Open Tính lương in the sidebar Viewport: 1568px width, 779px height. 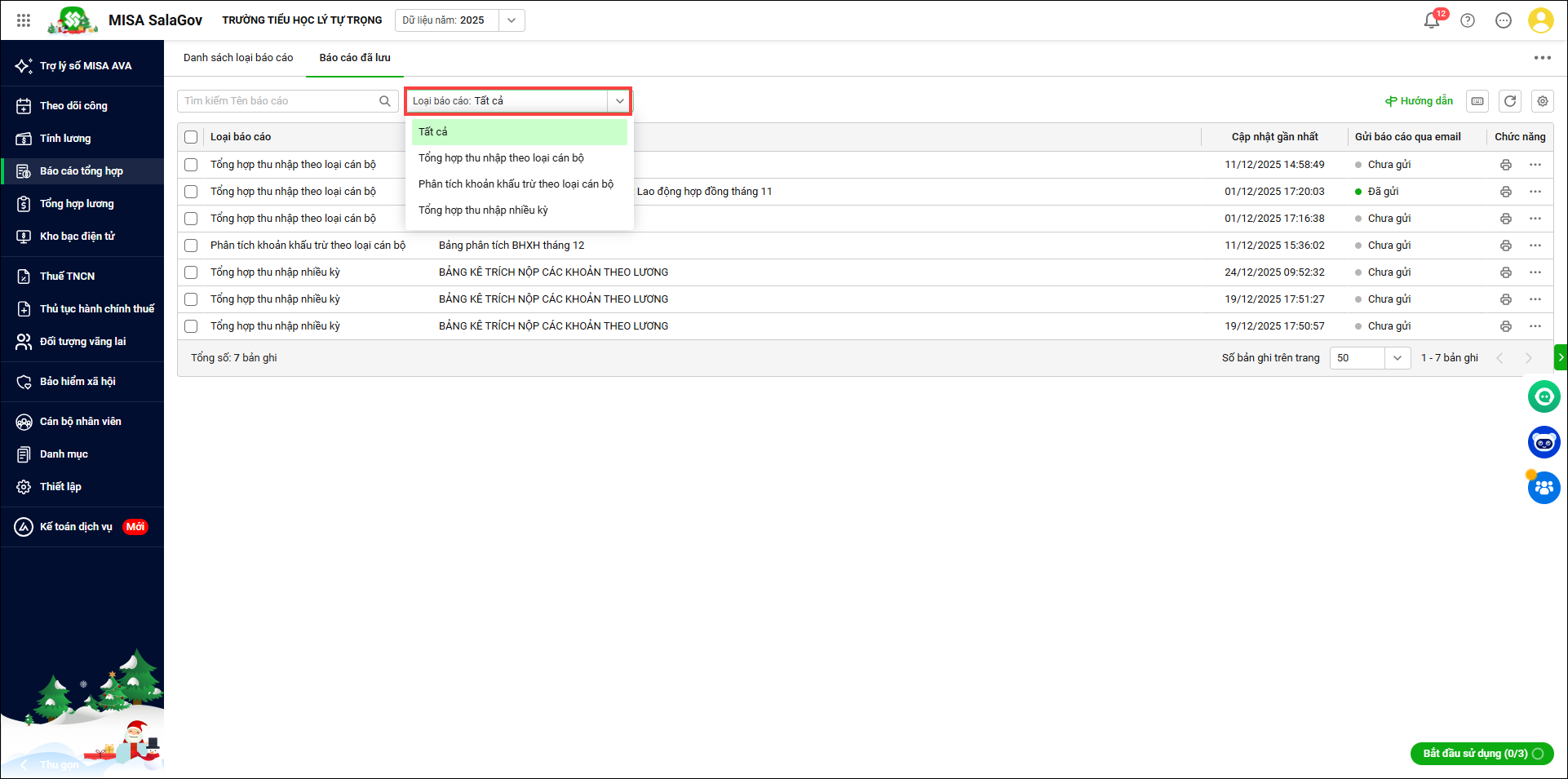click(65, 139)
